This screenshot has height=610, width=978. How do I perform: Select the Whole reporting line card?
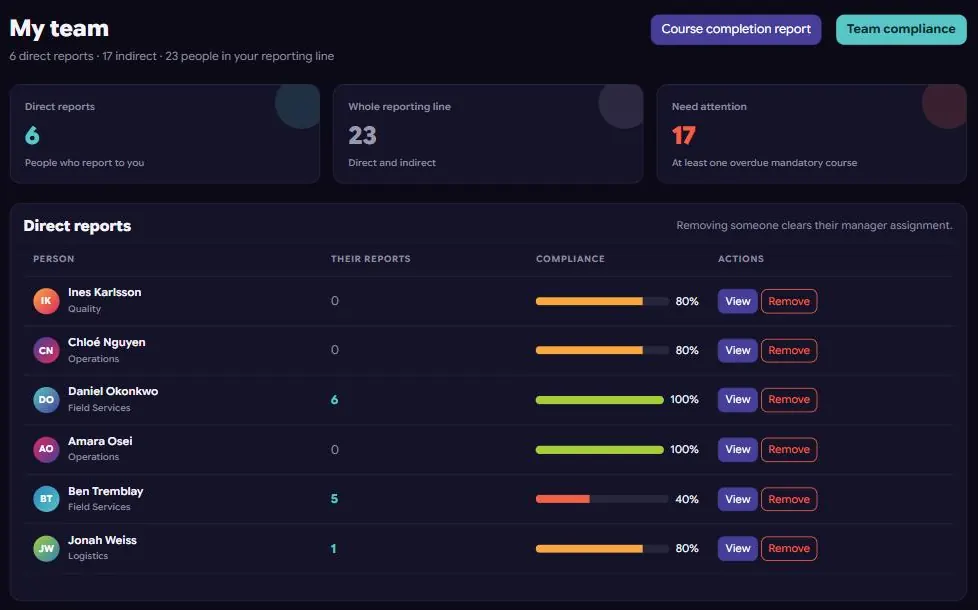[488, 134]
